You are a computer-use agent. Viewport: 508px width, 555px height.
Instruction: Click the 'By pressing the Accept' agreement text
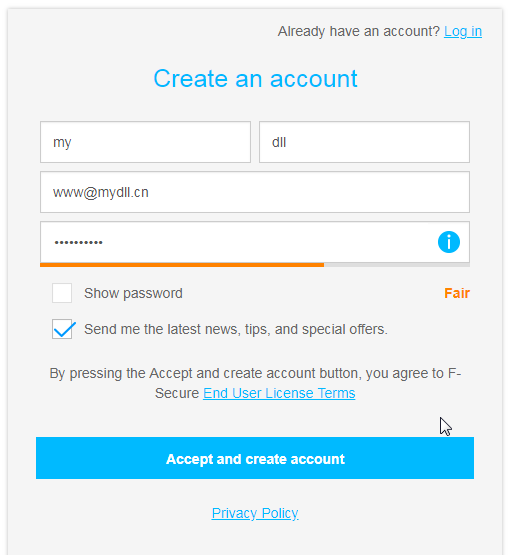255,373
